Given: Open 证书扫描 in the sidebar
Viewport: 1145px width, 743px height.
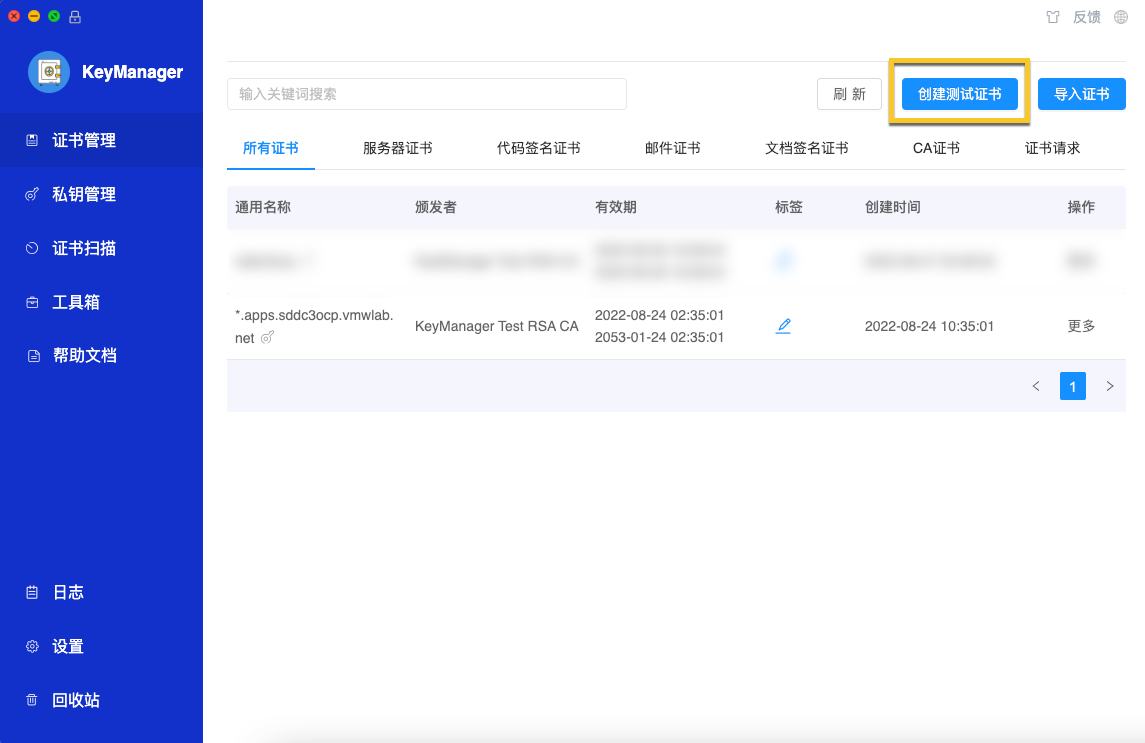Looking at the screenshot, I should [x=102, y=248].
